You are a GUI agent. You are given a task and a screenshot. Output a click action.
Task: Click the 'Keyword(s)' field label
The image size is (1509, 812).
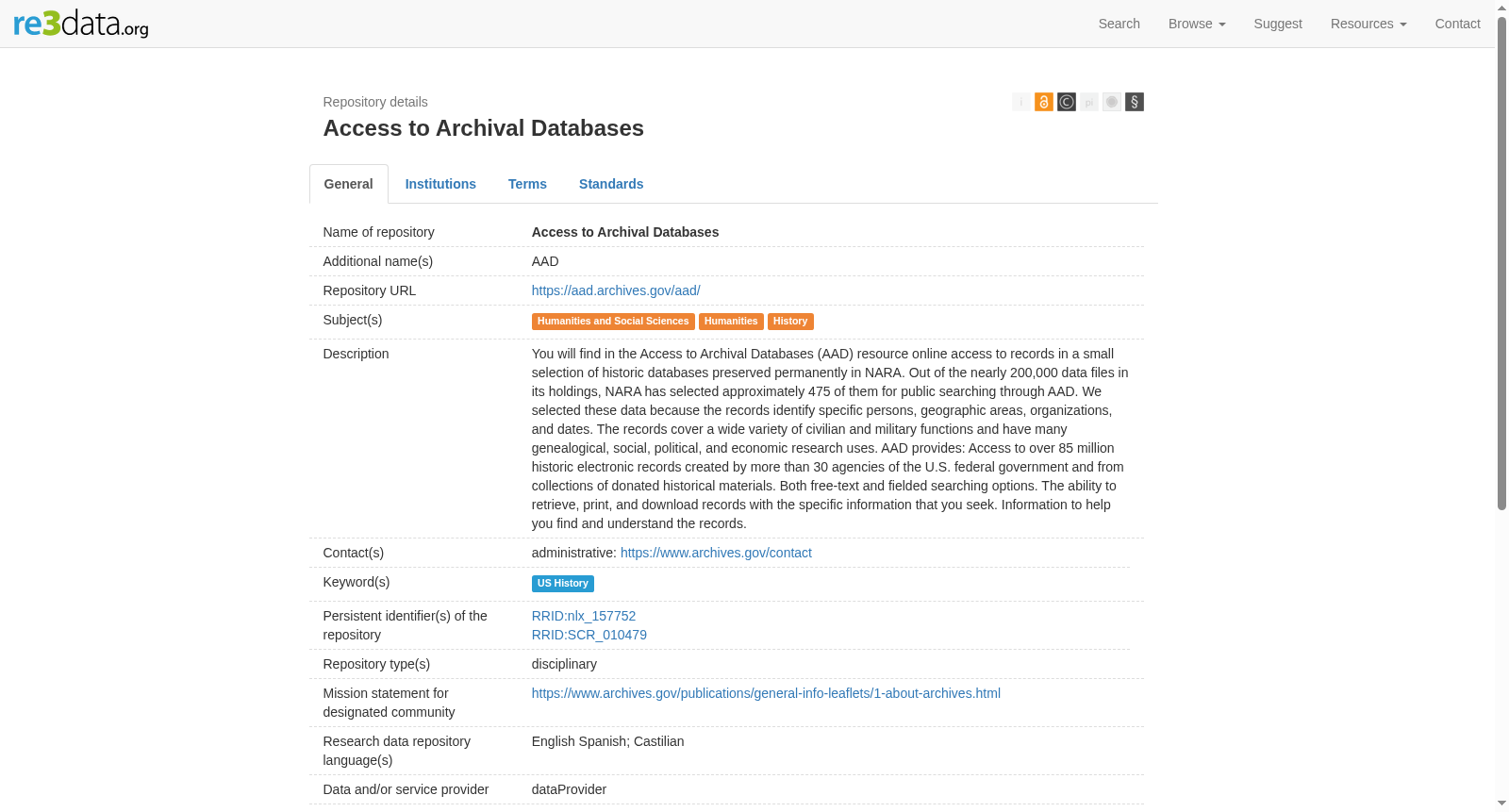pos(357,582)
